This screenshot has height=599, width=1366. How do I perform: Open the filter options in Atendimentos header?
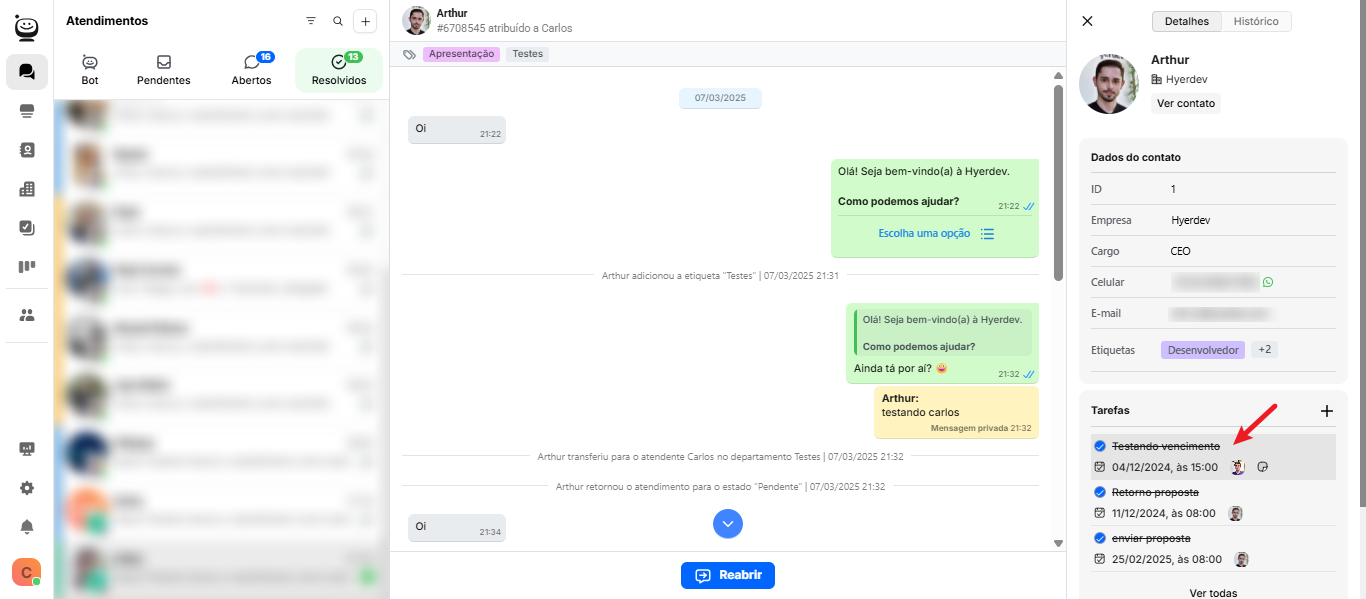[x=311, y=21]
